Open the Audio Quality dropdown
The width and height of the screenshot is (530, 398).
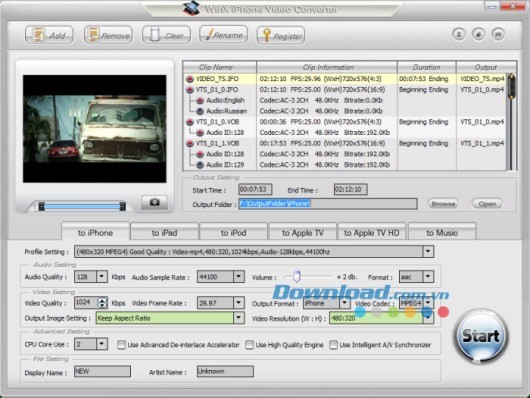[102, 277]
